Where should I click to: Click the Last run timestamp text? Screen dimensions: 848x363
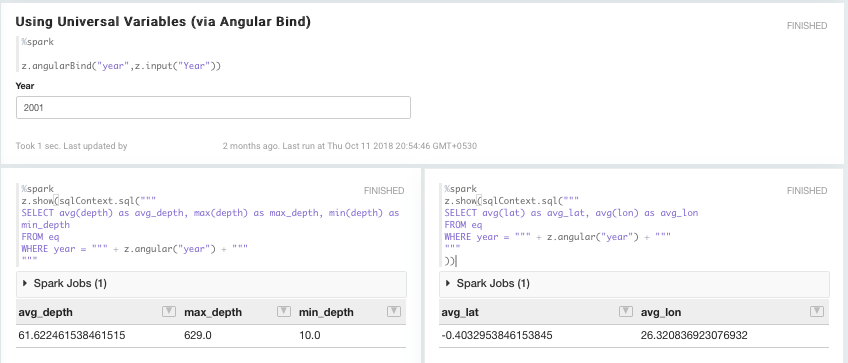(x=380, y=146)
